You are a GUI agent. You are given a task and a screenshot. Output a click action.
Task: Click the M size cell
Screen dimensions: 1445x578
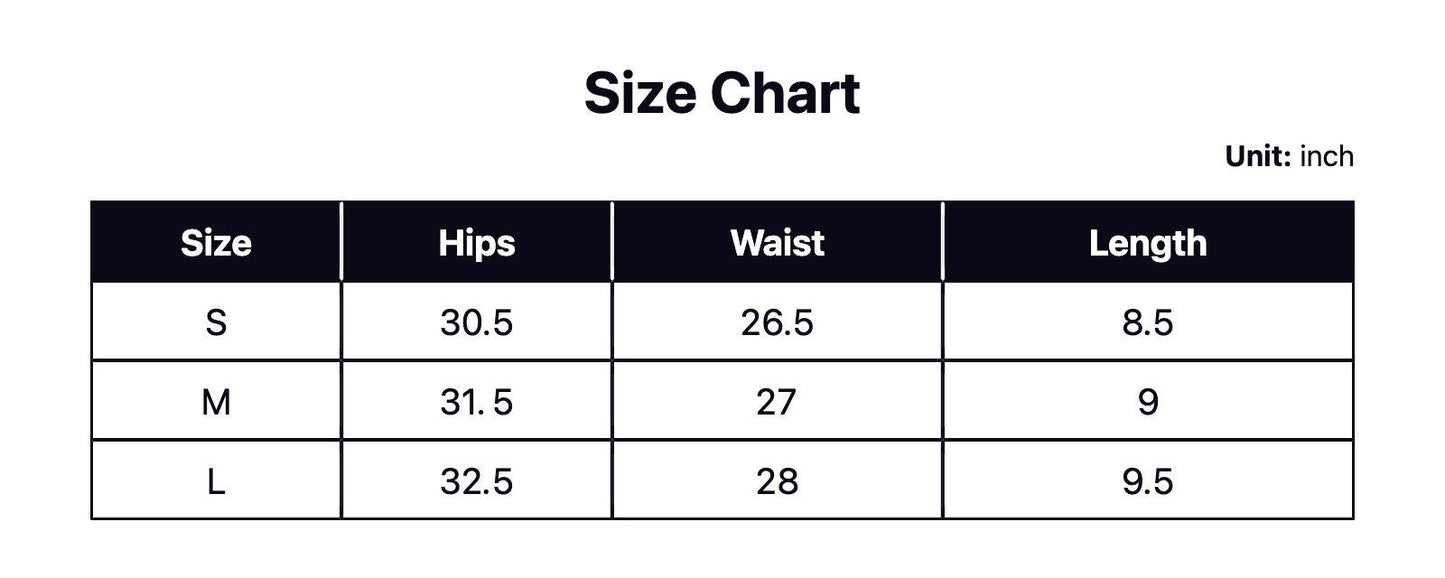pyautogui.click(x=216, y=402)
